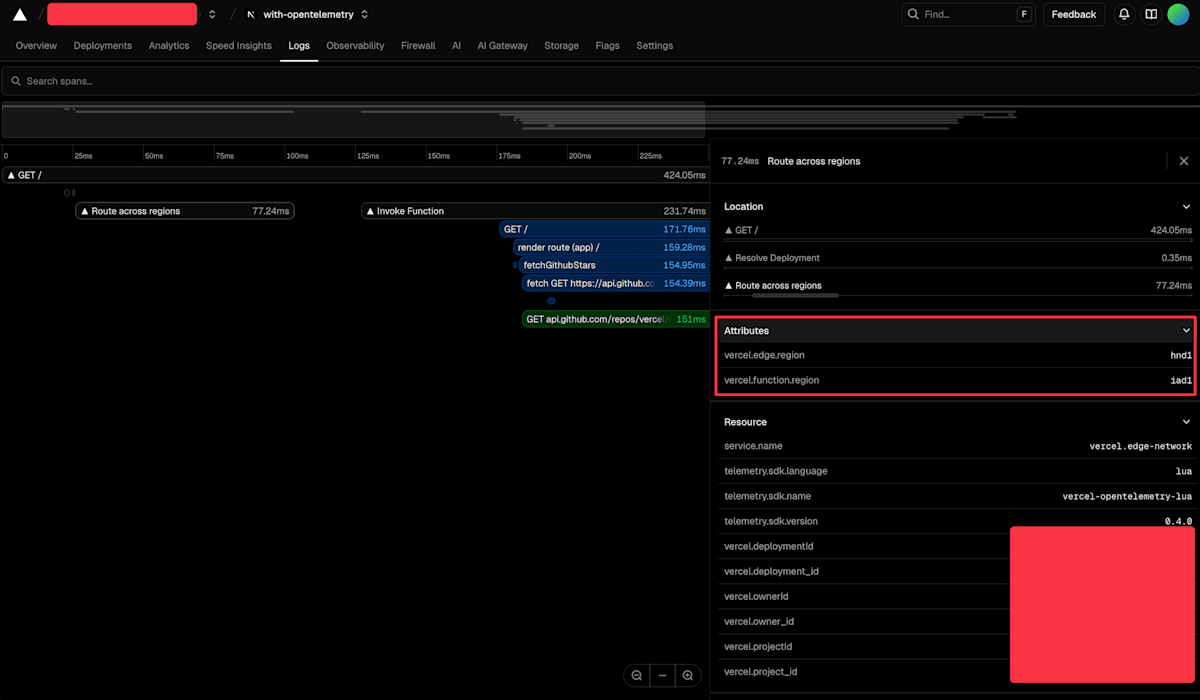
Task: Switch to the Firewall tab
Action: [418, 46]
